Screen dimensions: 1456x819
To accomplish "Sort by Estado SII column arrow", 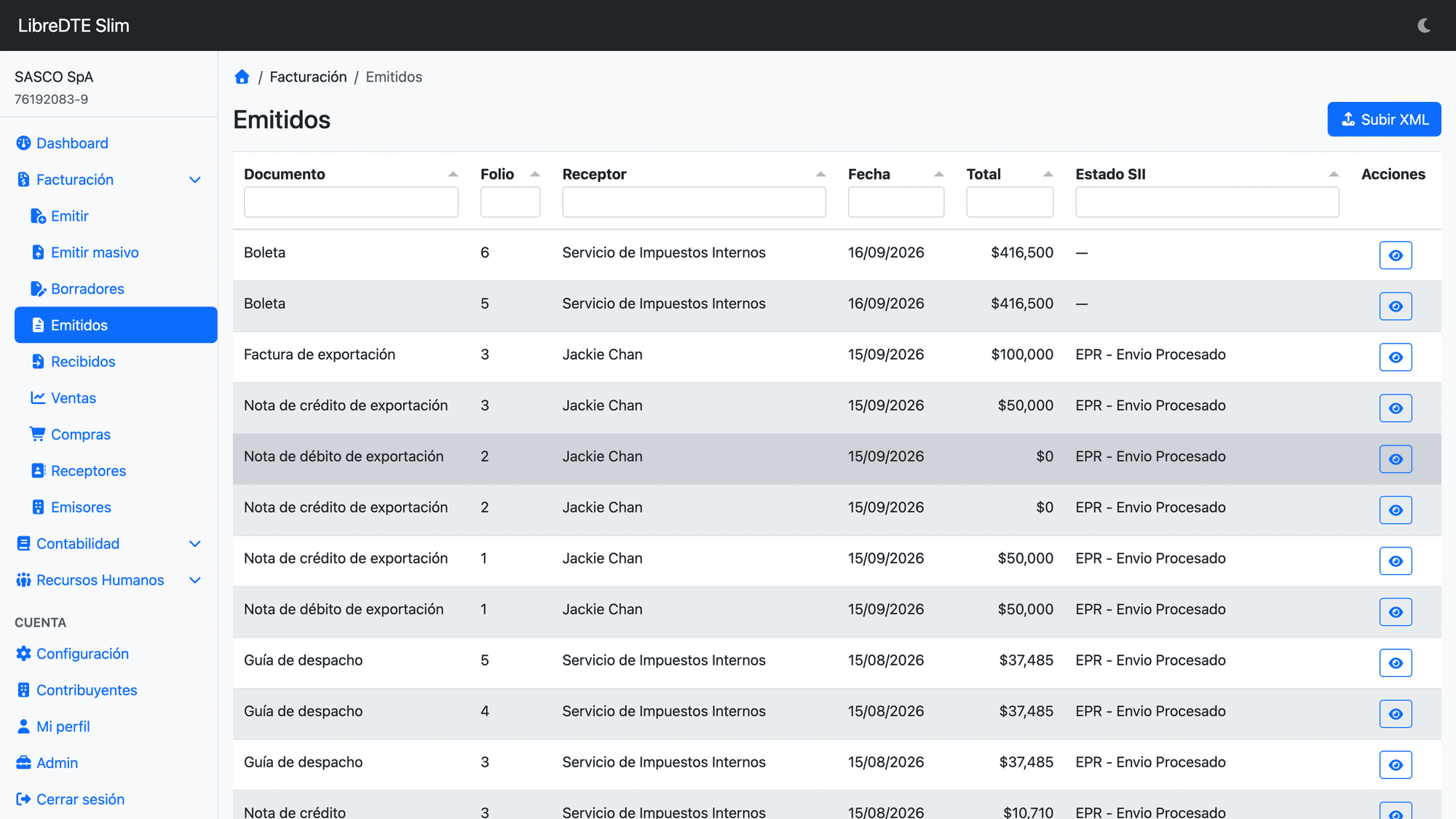I will click(1334, 174).
